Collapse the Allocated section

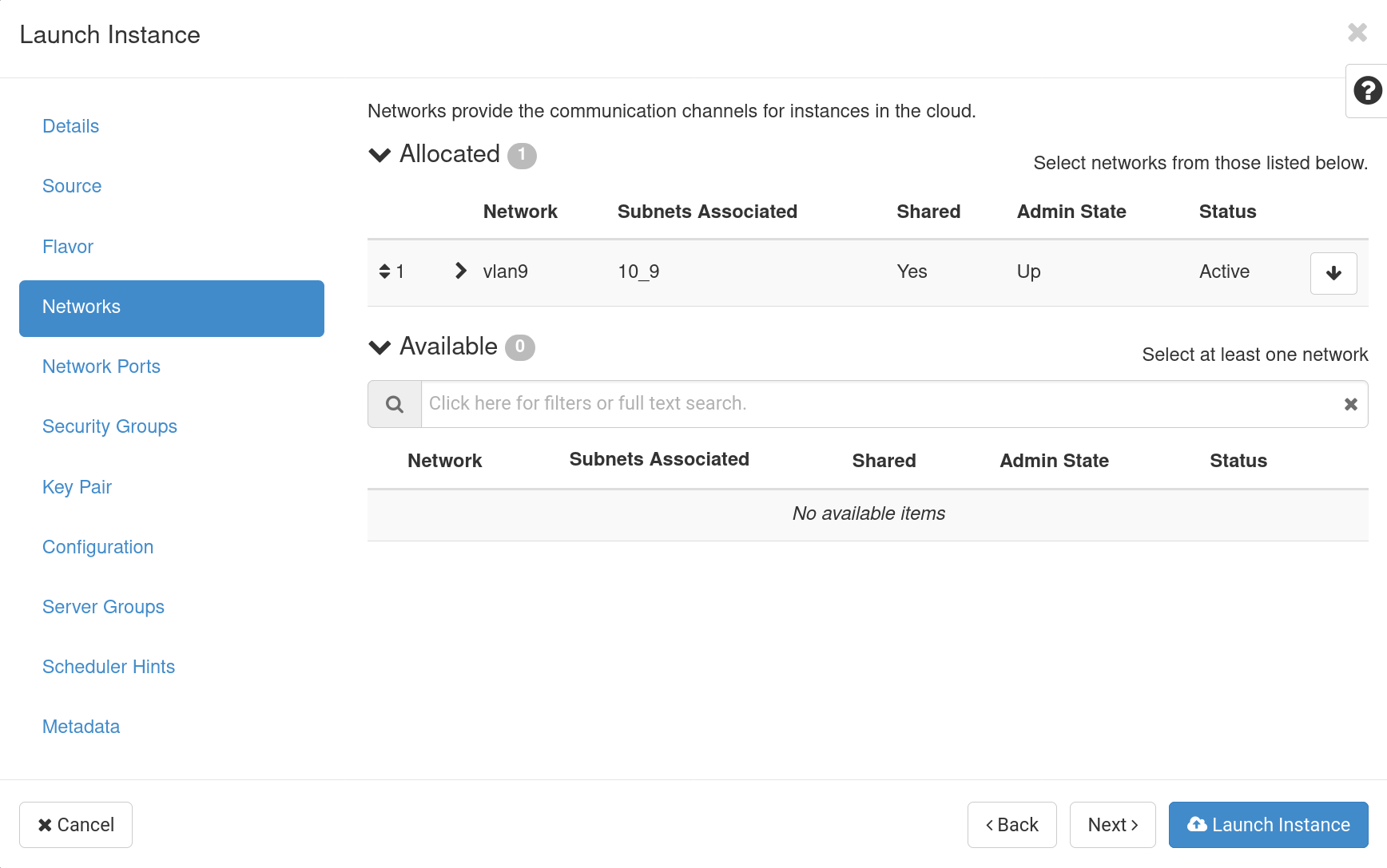(380, 154)
